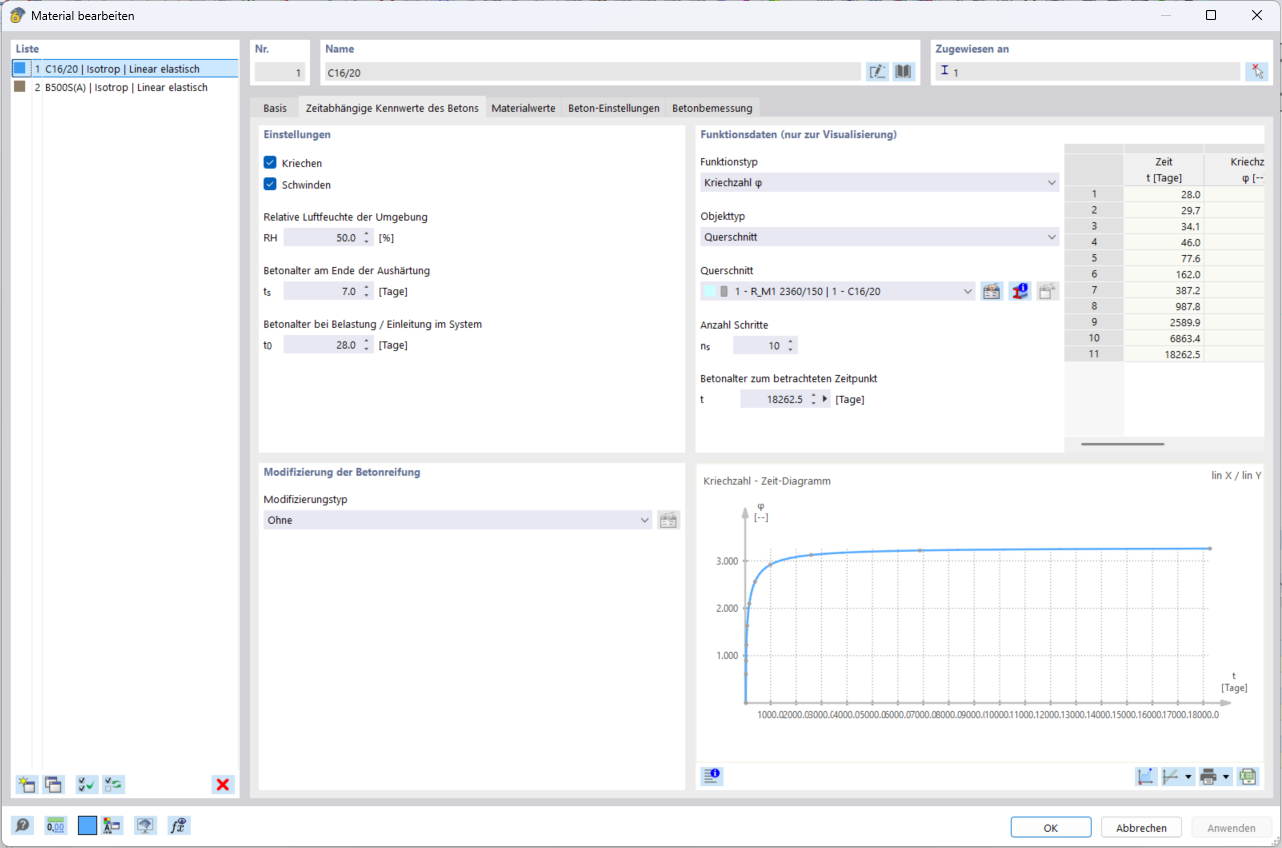Click the horizontal scrollbar under the data table
The width and height of the screenshot is (1282, 848).
[1122, 443]
